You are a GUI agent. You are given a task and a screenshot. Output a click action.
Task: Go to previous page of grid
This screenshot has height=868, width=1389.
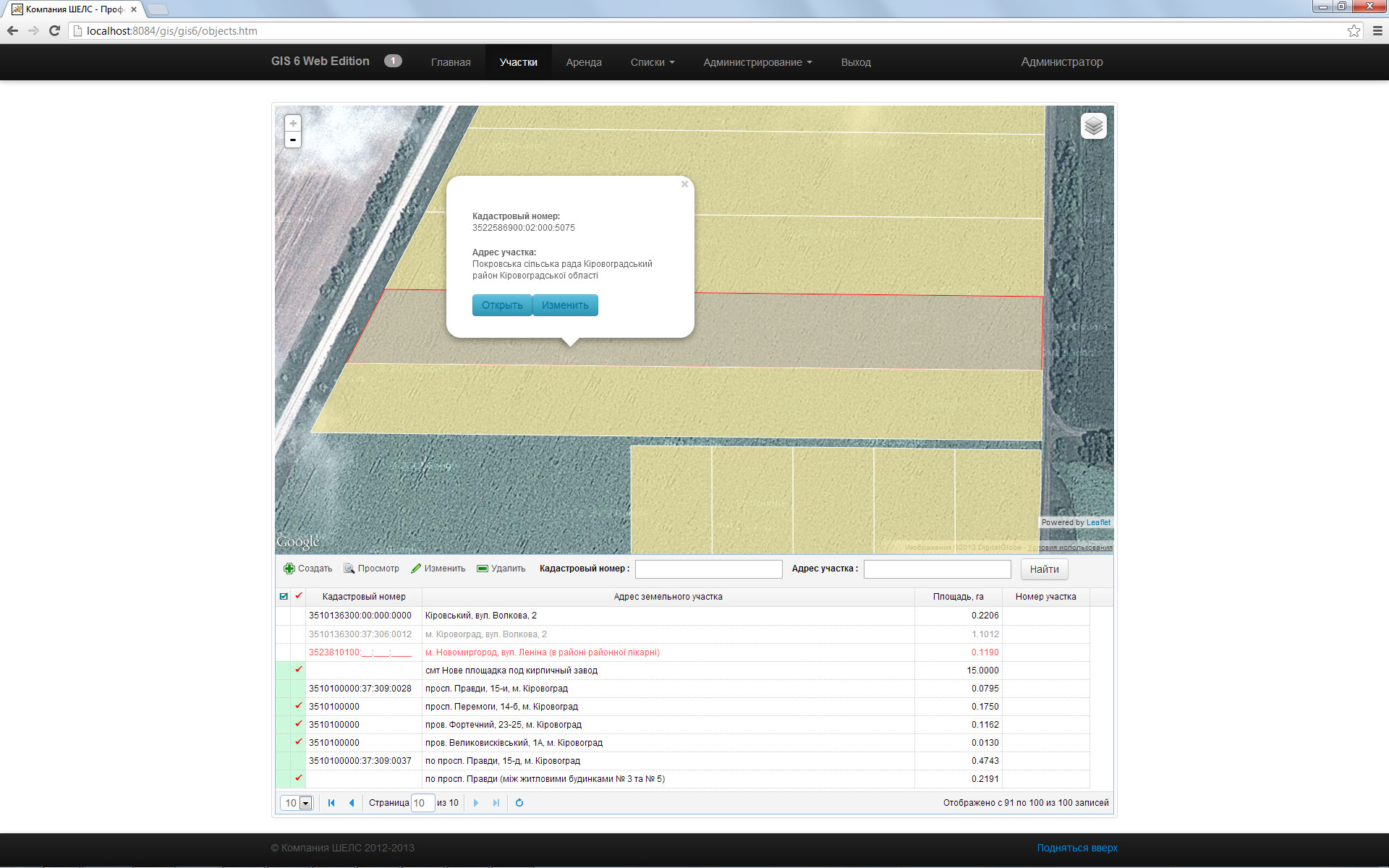(x=352, y=803)
